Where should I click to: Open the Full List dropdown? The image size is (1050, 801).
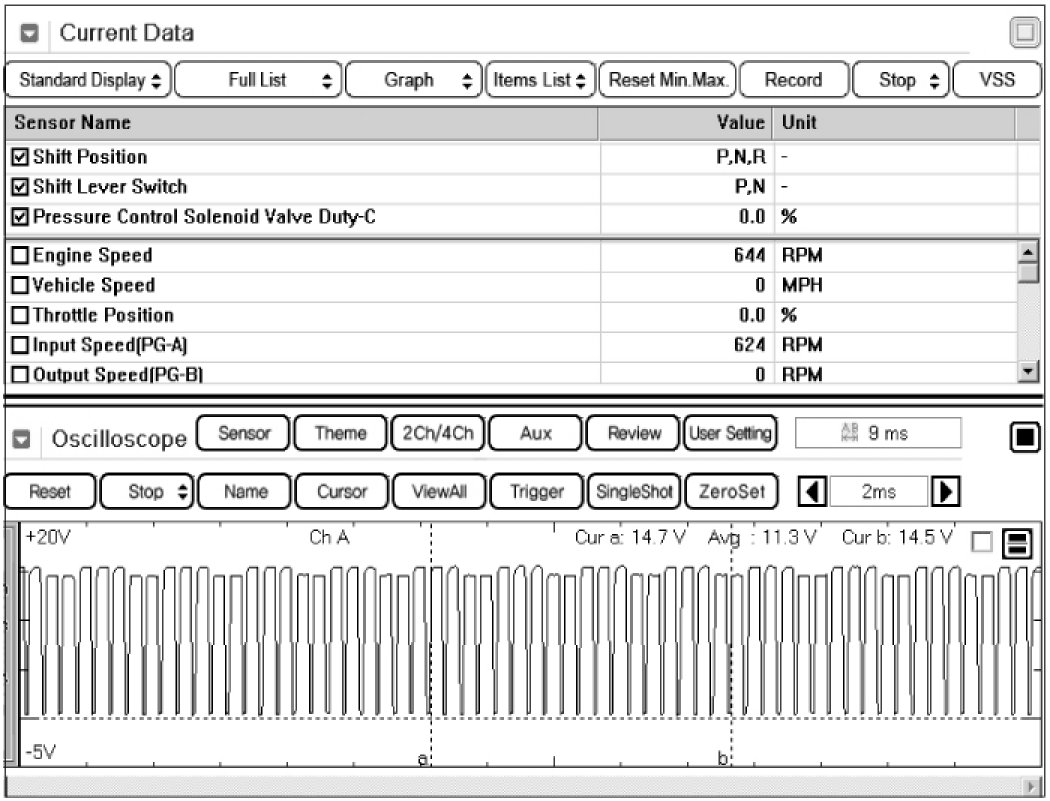click(x=259, y=80)
